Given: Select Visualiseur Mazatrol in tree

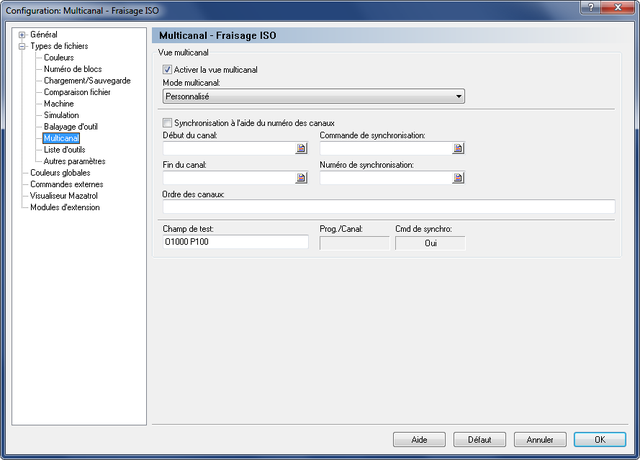Looking at the screenshot, I should (64, 196).
